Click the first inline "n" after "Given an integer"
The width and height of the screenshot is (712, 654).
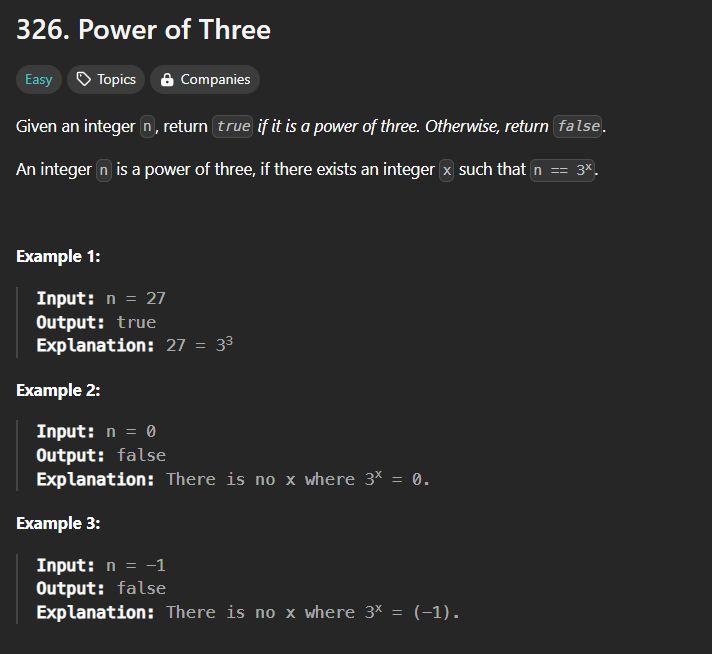147,126
